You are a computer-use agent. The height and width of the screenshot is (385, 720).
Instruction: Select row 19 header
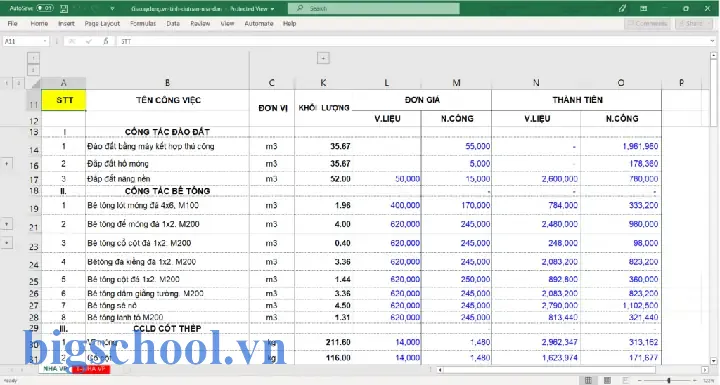click(34, 208)
